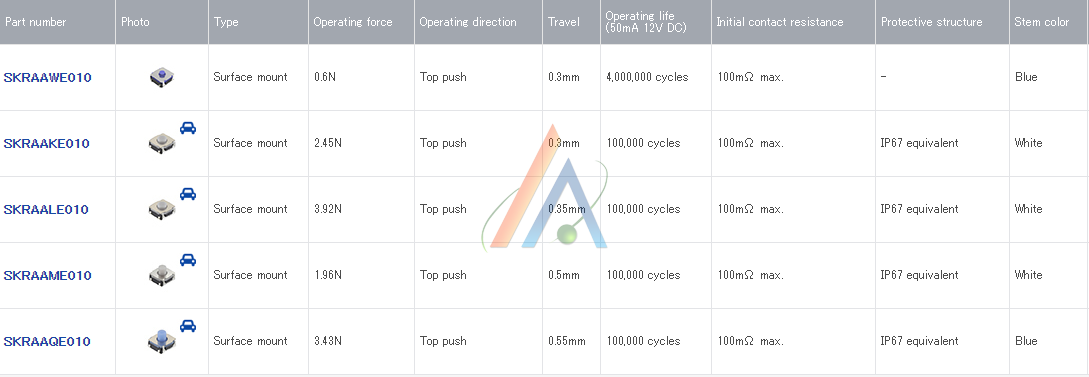
Task: Click the SKRAAME010 switch photo
Action: click(162, 275)
